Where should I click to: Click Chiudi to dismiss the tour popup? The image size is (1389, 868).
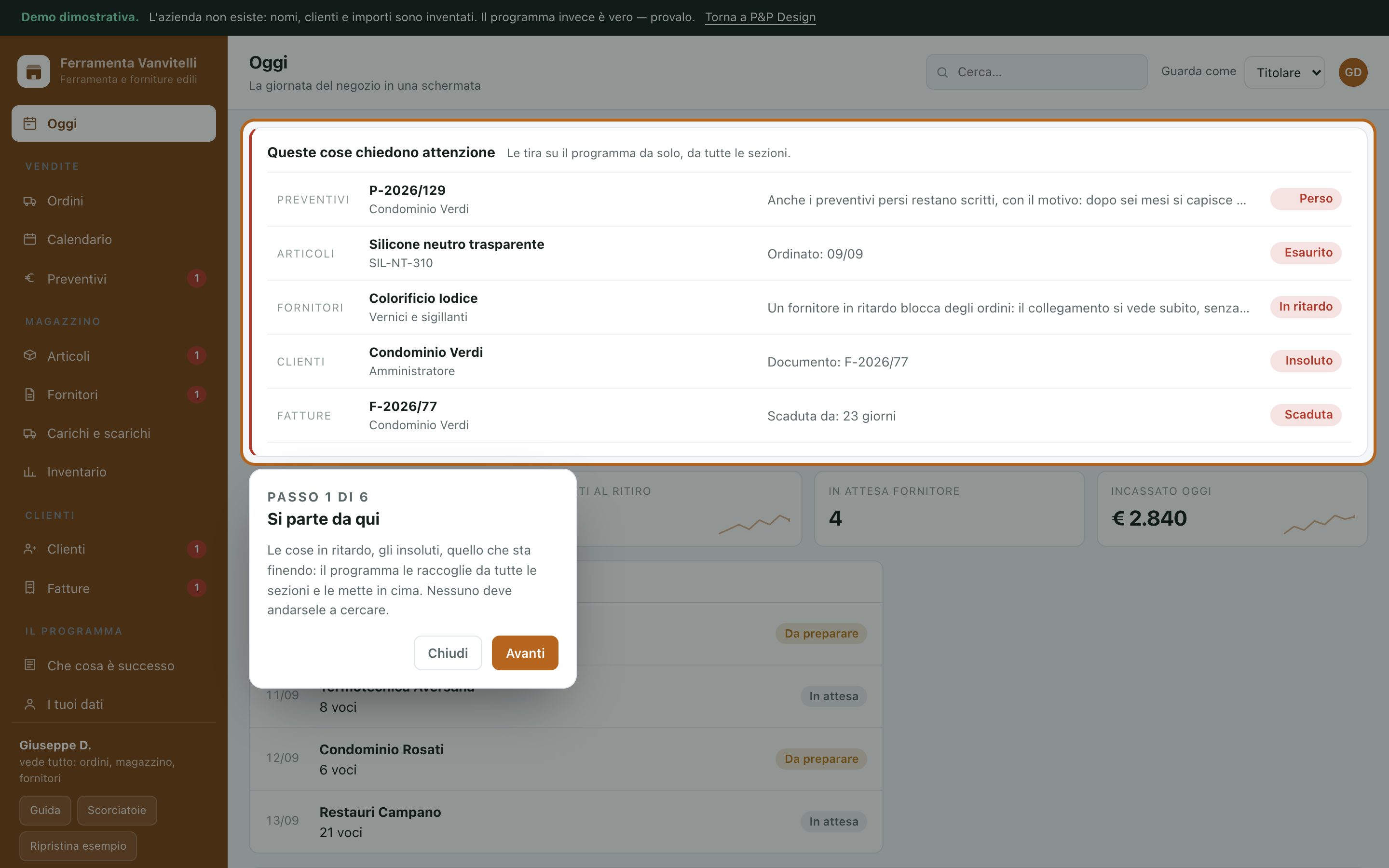point(448,653)
